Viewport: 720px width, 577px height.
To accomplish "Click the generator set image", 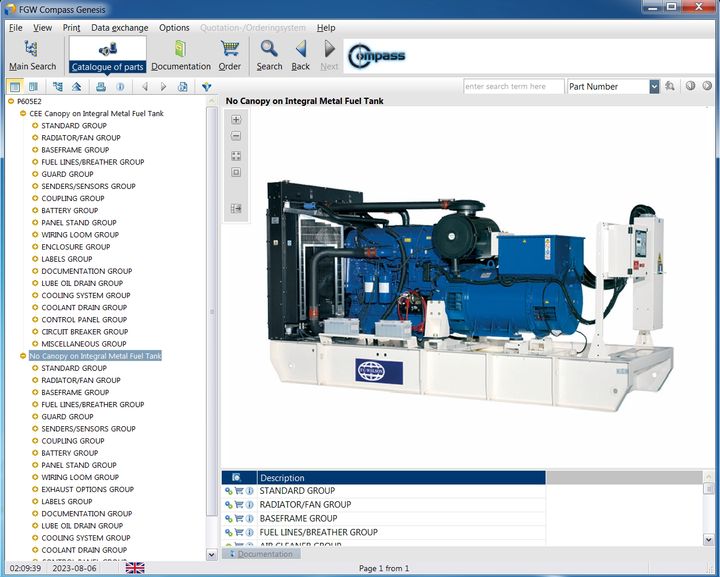I will click(470, 297).
